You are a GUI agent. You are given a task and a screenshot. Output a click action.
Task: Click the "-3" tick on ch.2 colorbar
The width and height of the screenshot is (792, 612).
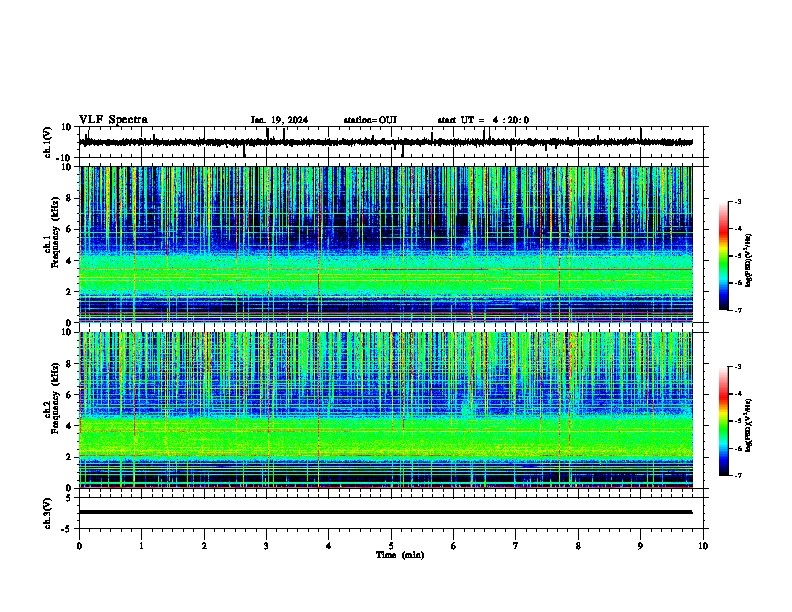[x=737, y=367]
